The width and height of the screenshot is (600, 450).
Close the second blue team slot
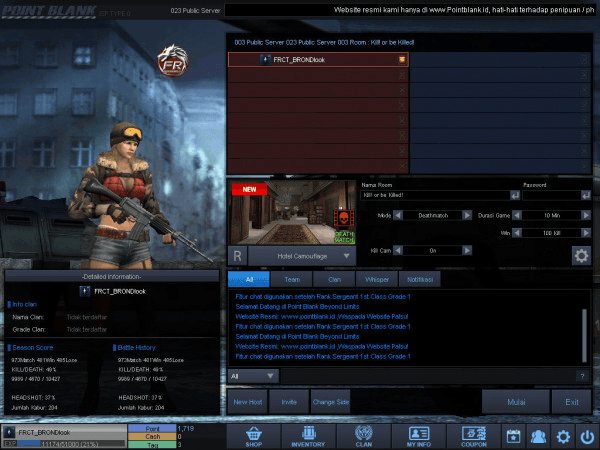click(584, 75)
